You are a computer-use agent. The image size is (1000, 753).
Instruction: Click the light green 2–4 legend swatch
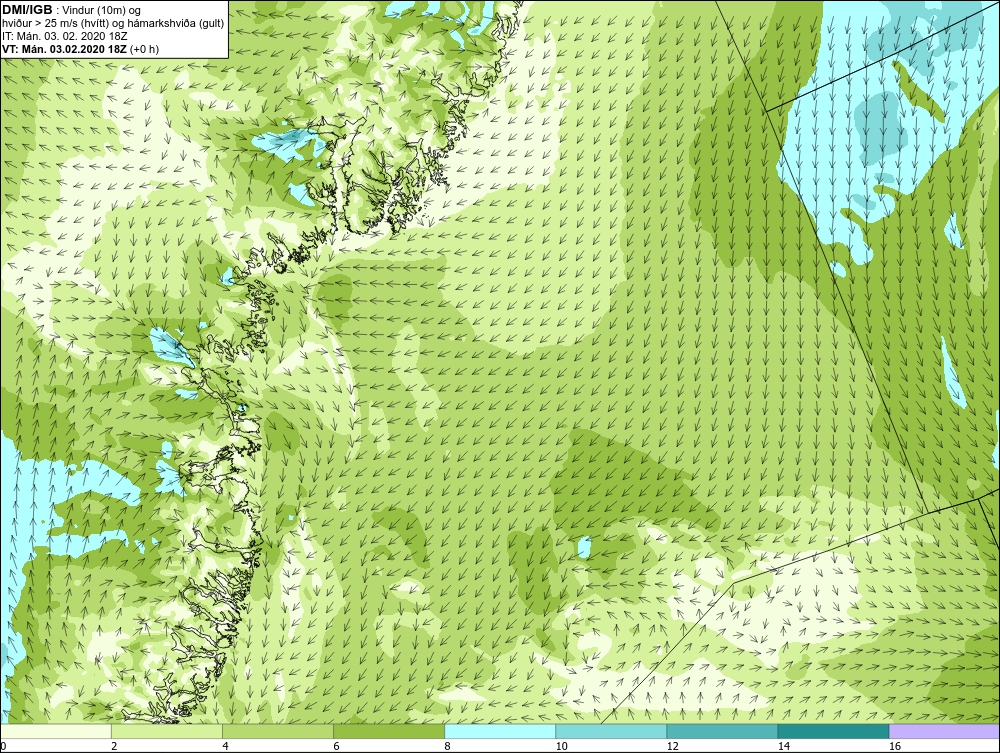[x=167, y=731]
